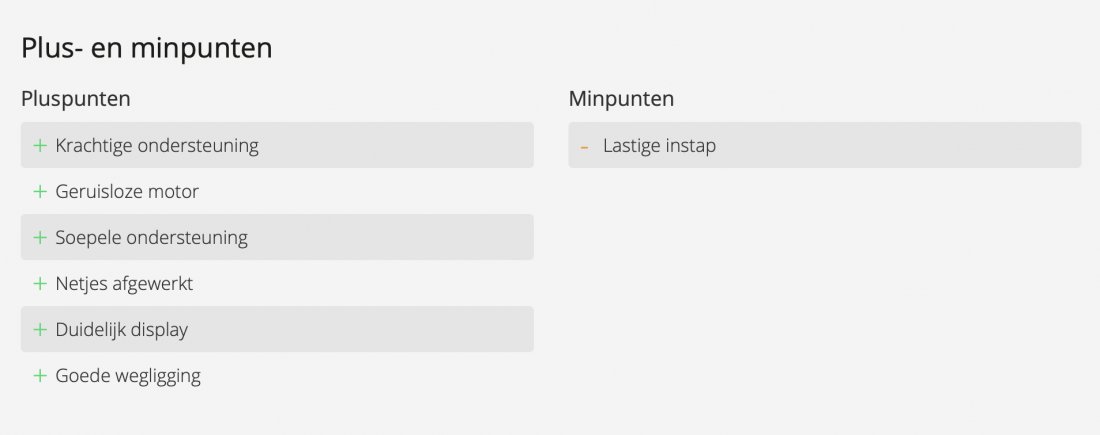Click the minus icon beside Lastige instap

click(x=584, y=147)
